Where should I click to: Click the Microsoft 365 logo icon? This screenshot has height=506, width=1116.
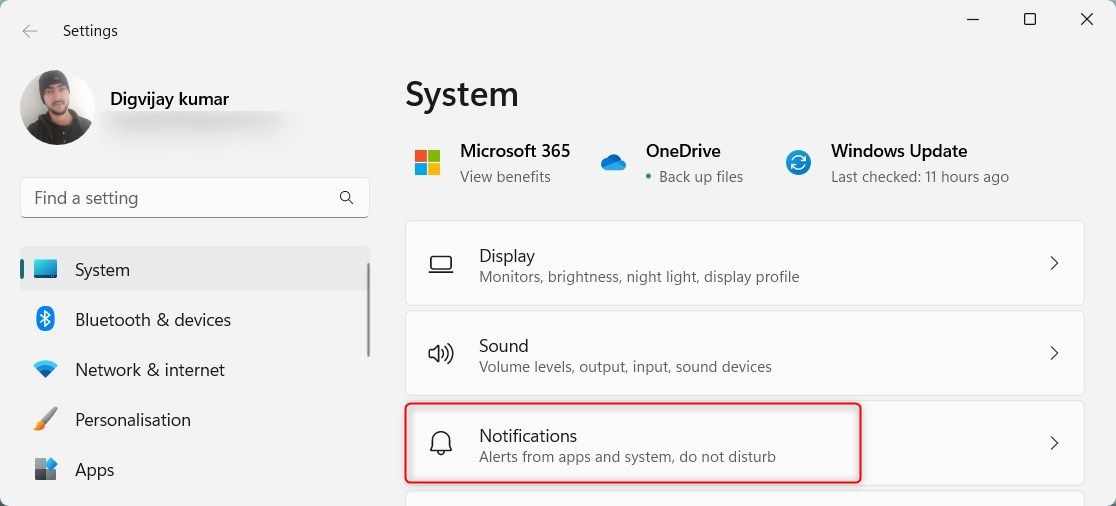[x=427, y=163]
